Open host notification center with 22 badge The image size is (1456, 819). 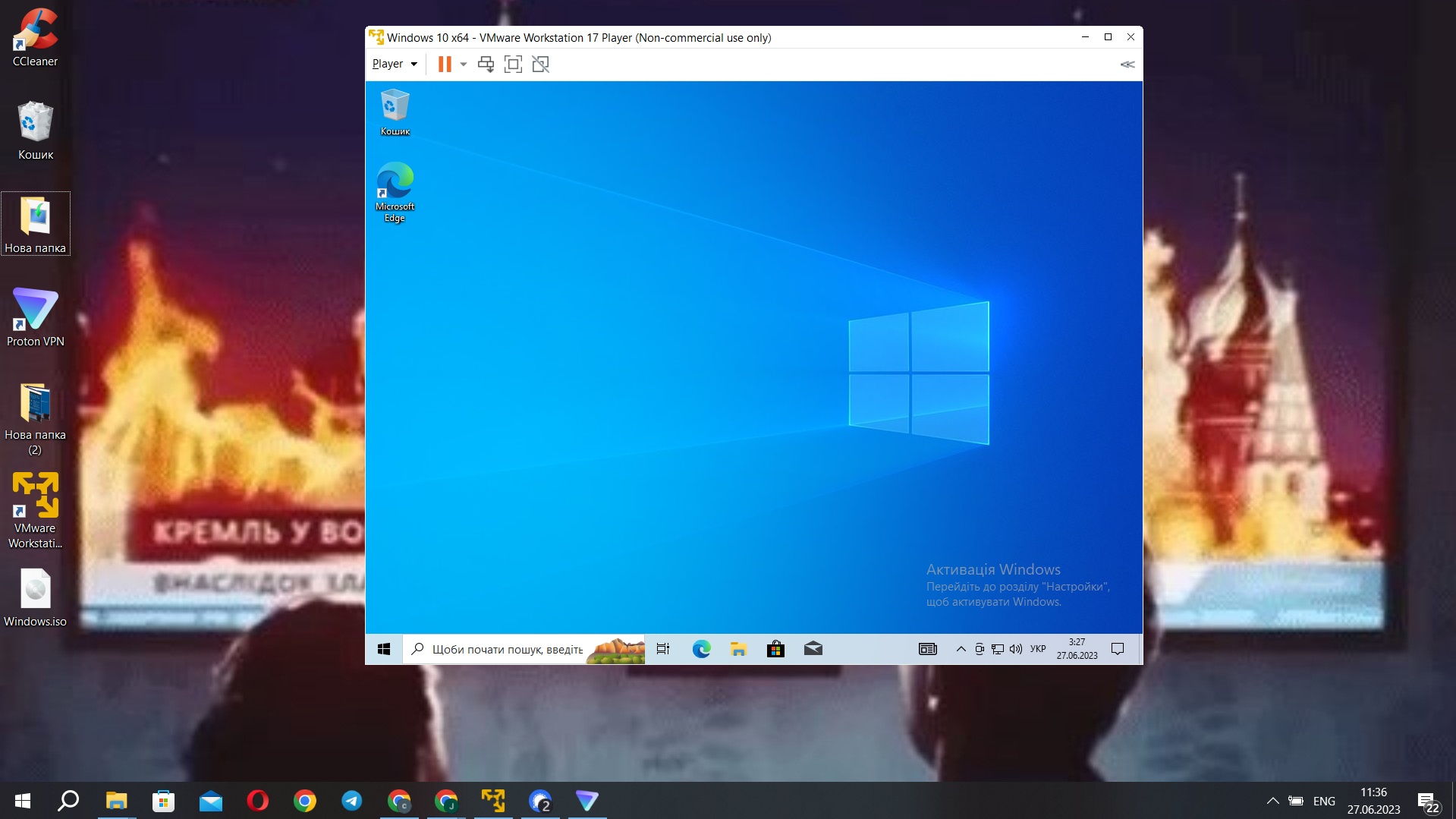(1429, 802)
